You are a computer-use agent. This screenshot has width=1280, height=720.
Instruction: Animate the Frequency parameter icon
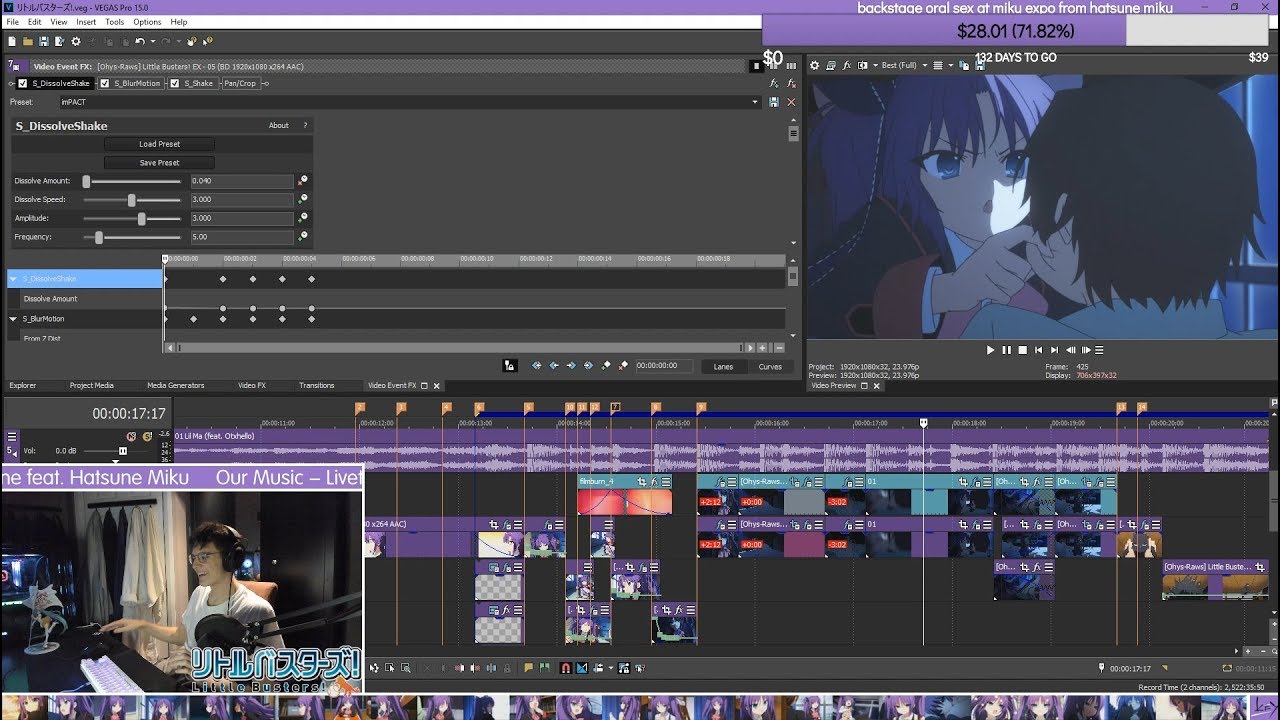302,237
